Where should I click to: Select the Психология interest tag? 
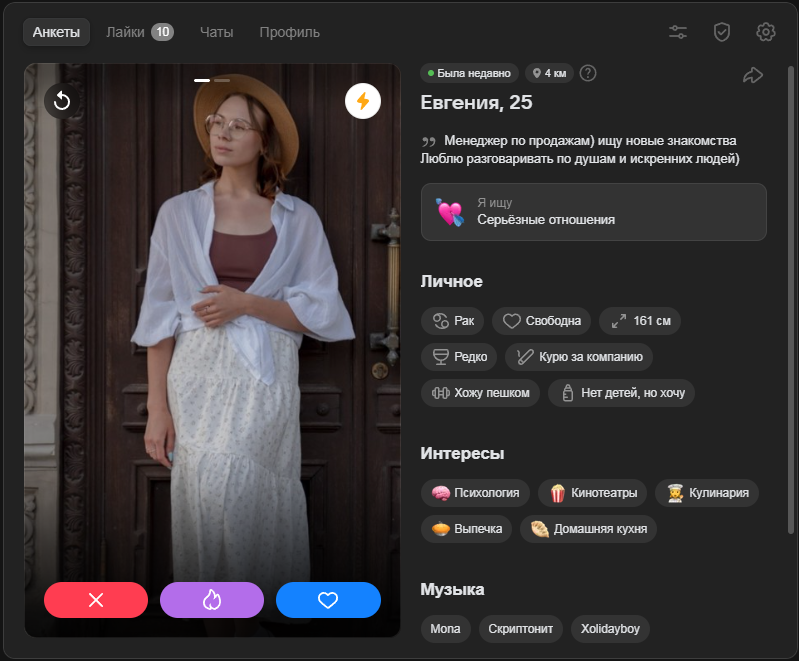click(475, 493)
